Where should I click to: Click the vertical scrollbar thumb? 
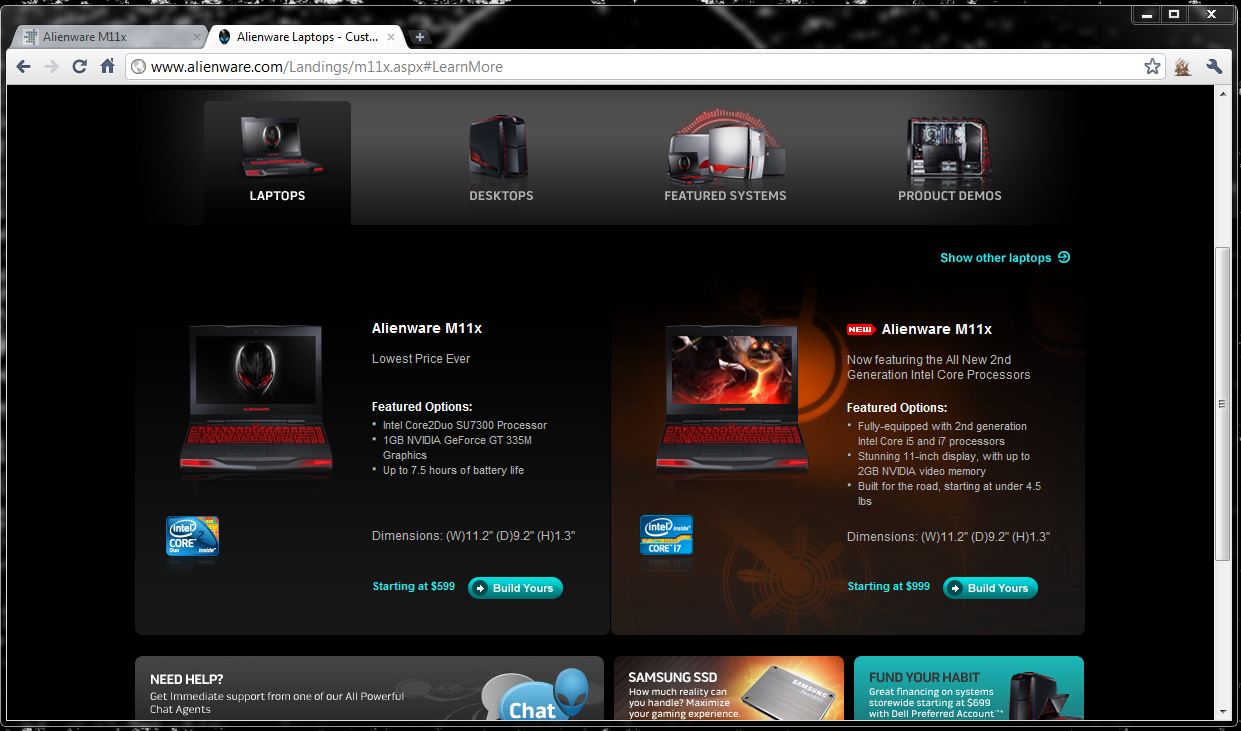point(1223,404)
